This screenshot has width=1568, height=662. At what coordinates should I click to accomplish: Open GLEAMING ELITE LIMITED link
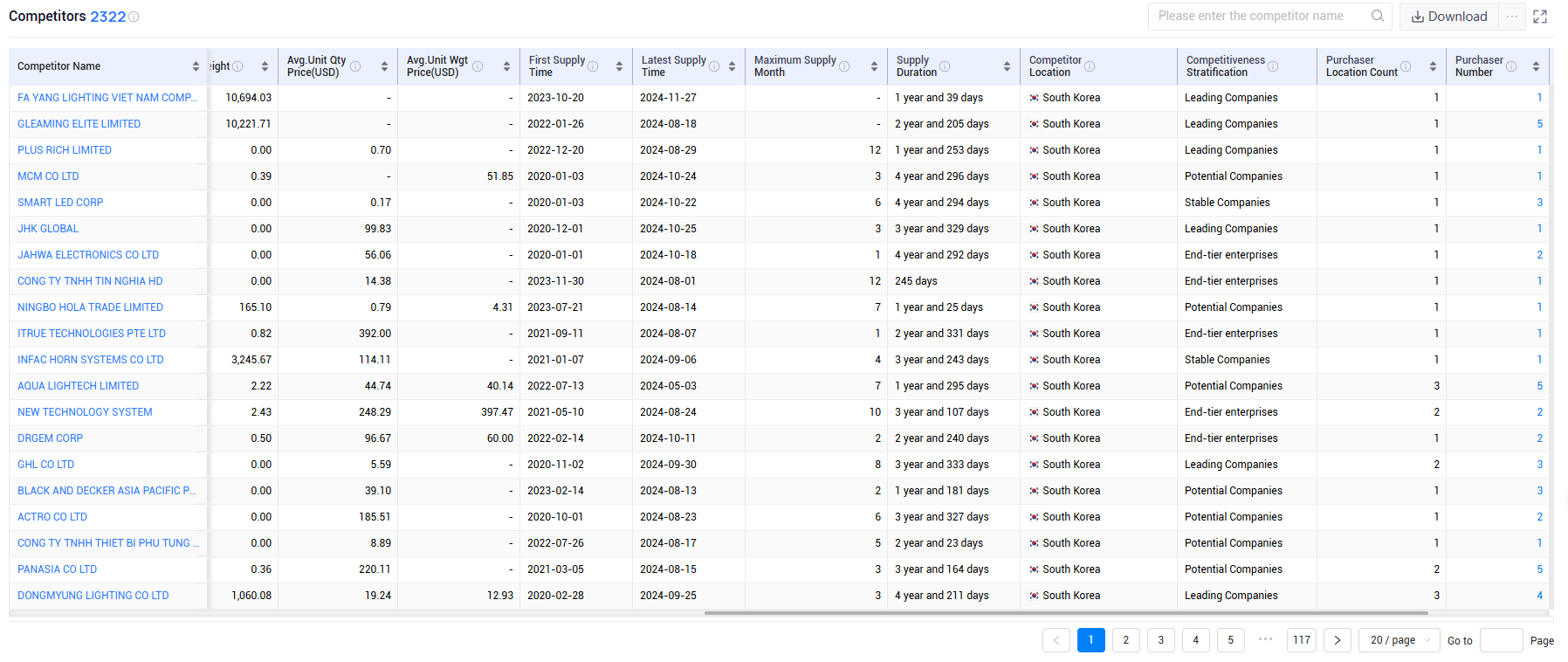(x=79, y=124)
